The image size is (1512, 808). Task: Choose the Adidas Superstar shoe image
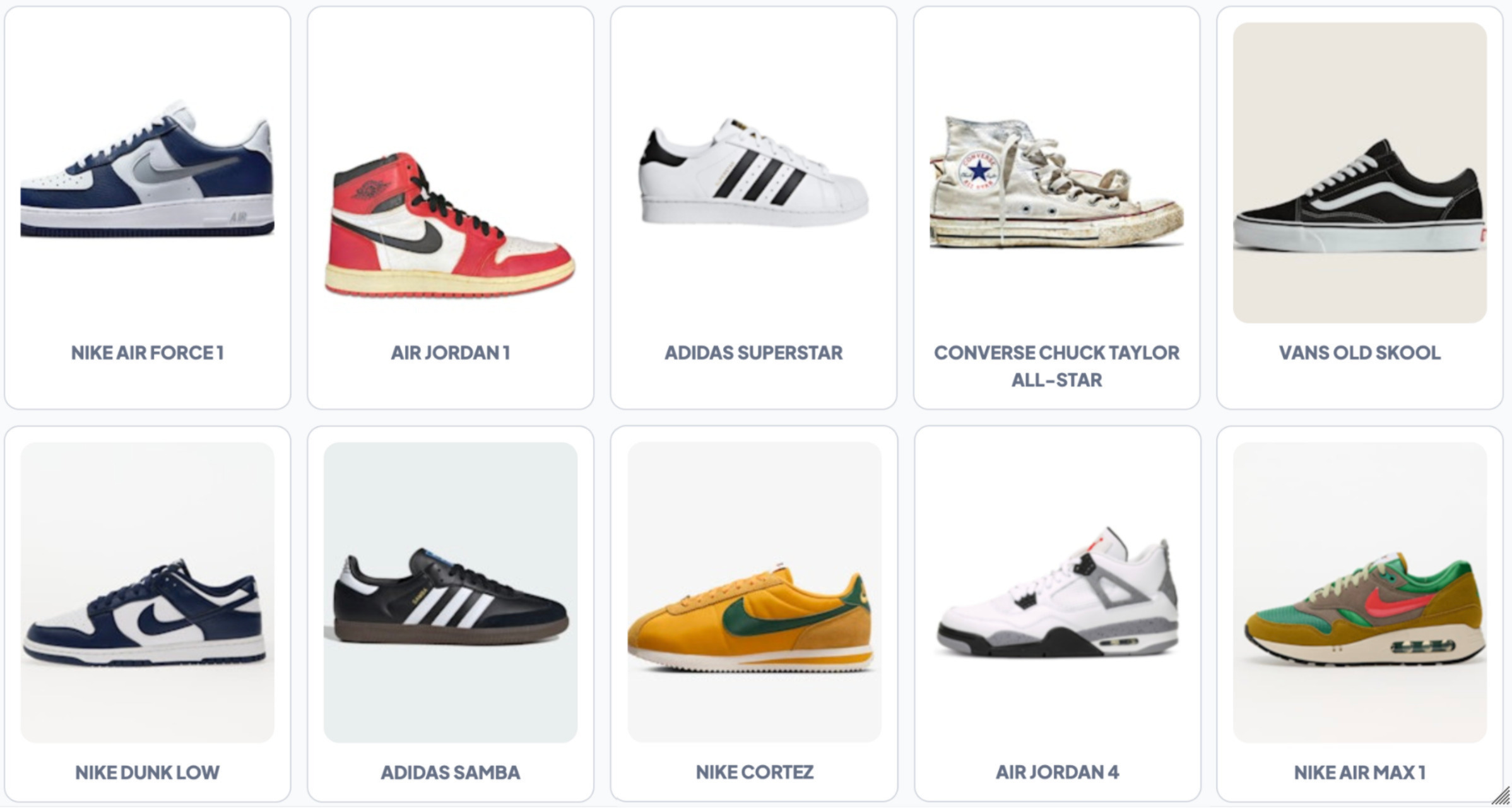point(753,172)
